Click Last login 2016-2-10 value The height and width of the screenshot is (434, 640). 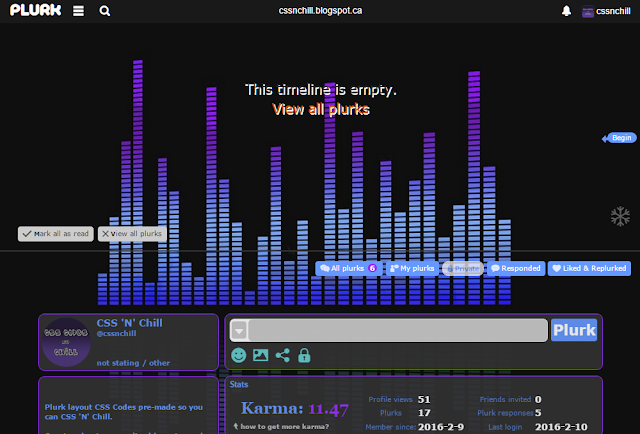pos(561,427)
